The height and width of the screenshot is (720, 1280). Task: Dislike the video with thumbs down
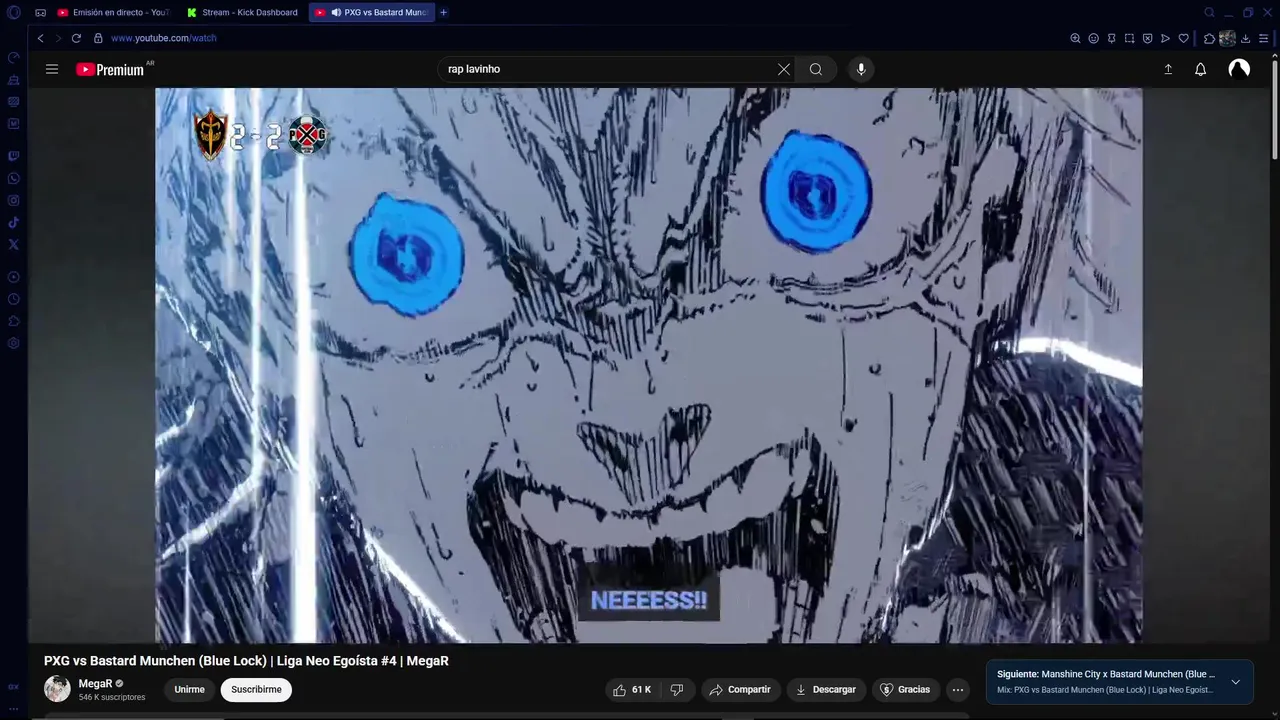pyautogui.click(x=677, y=690)
